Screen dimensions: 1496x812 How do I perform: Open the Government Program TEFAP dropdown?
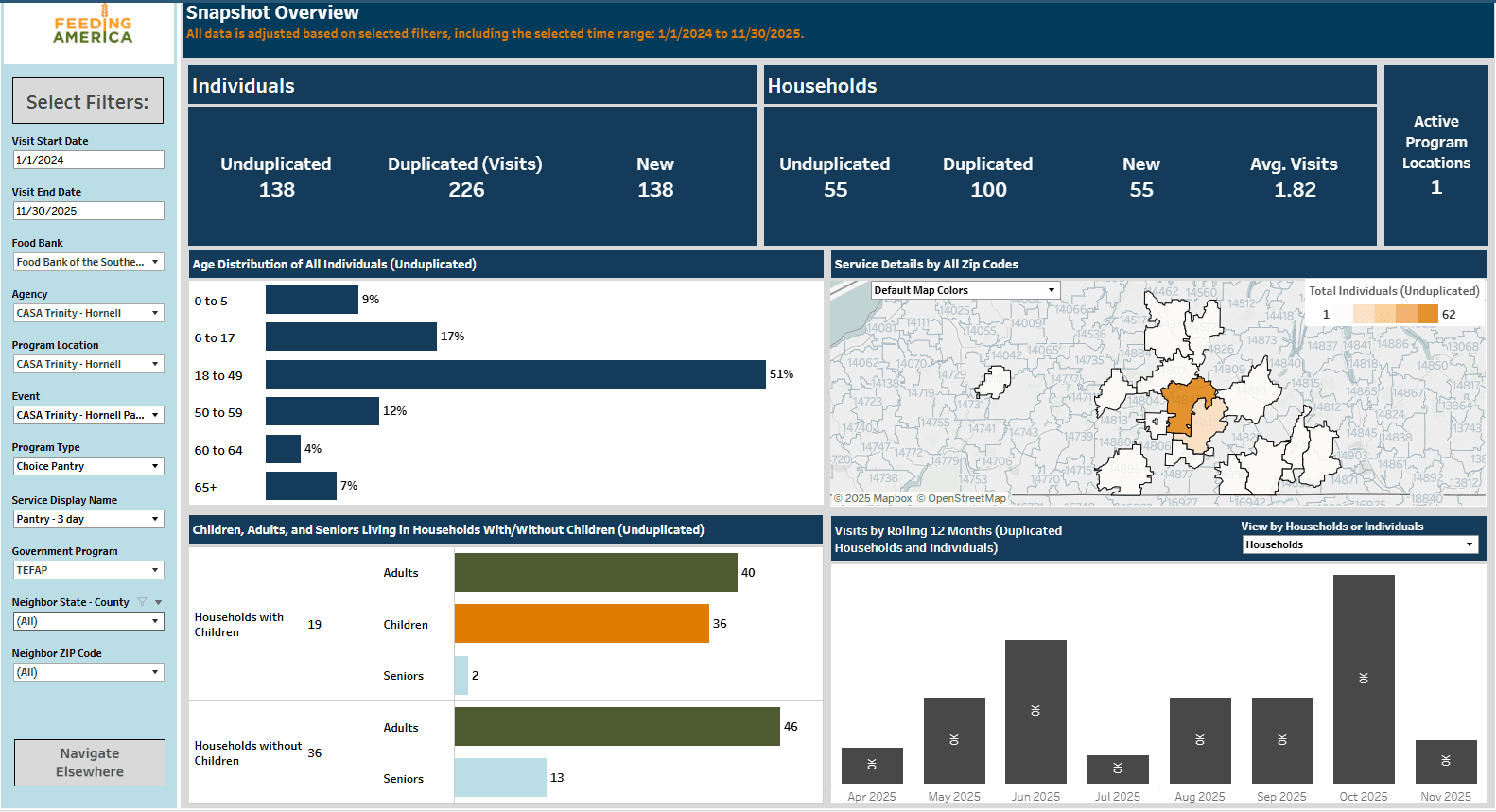pyautogui.click(x=88, y=570)
